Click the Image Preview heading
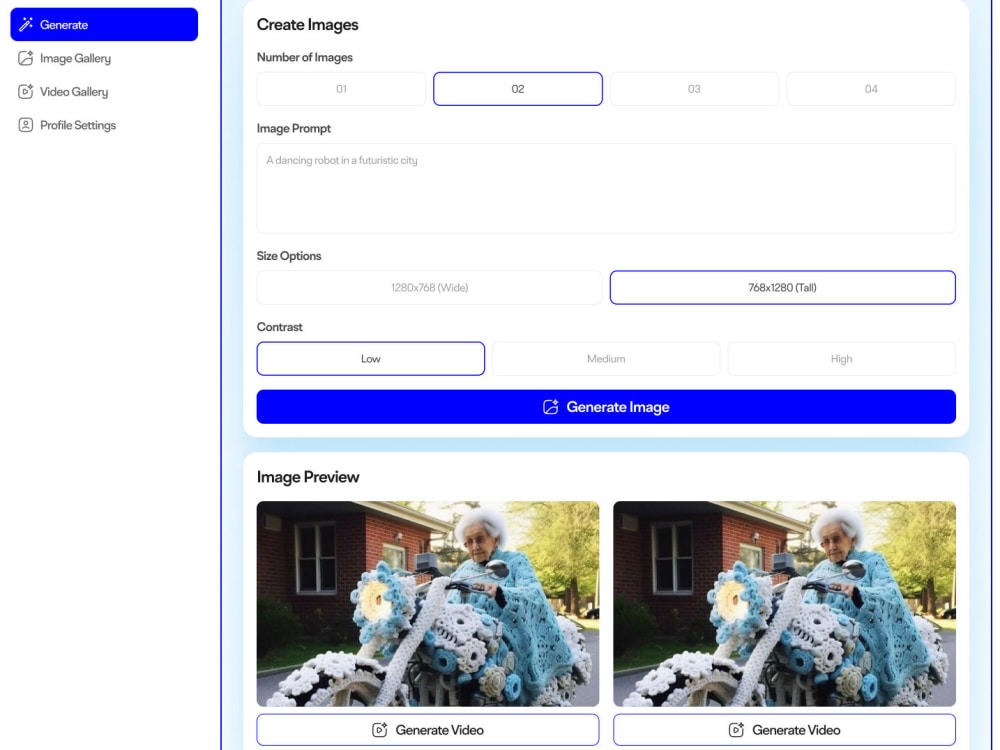Screen dimensions: 1000x750 tap(308, 477)
